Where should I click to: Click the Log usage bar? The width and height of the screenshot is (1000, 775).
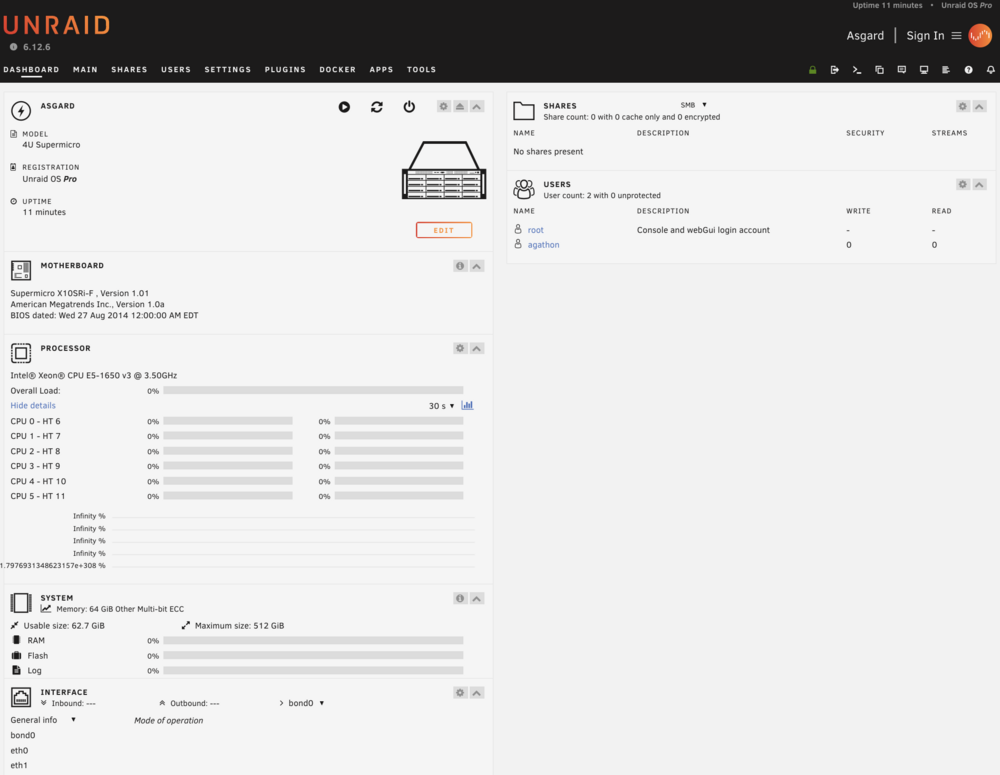[313, 671]
